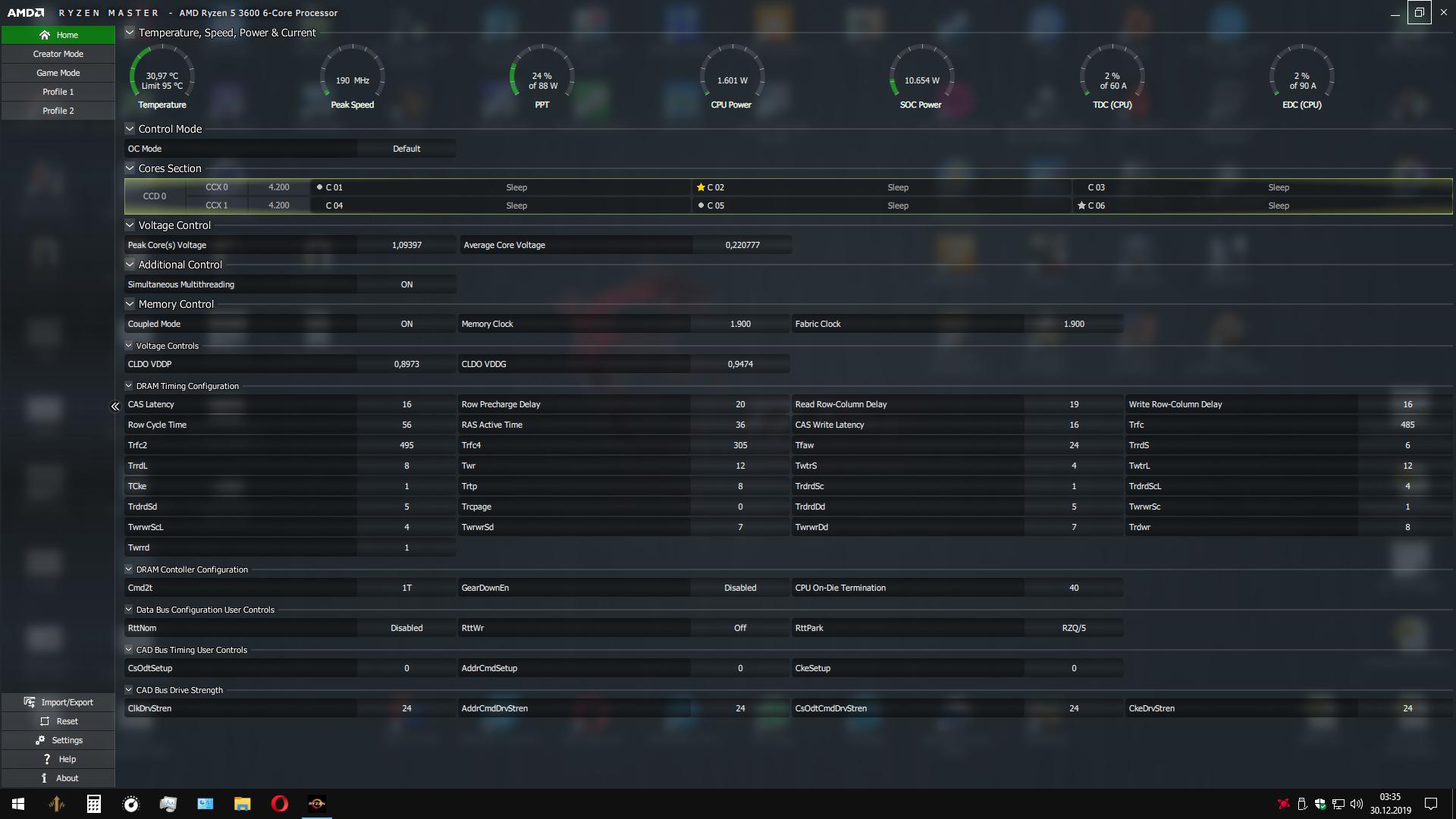Click the Reset icon in sidebar
This screenshot has height=819, width=1456.
click(x=45, y=721)
